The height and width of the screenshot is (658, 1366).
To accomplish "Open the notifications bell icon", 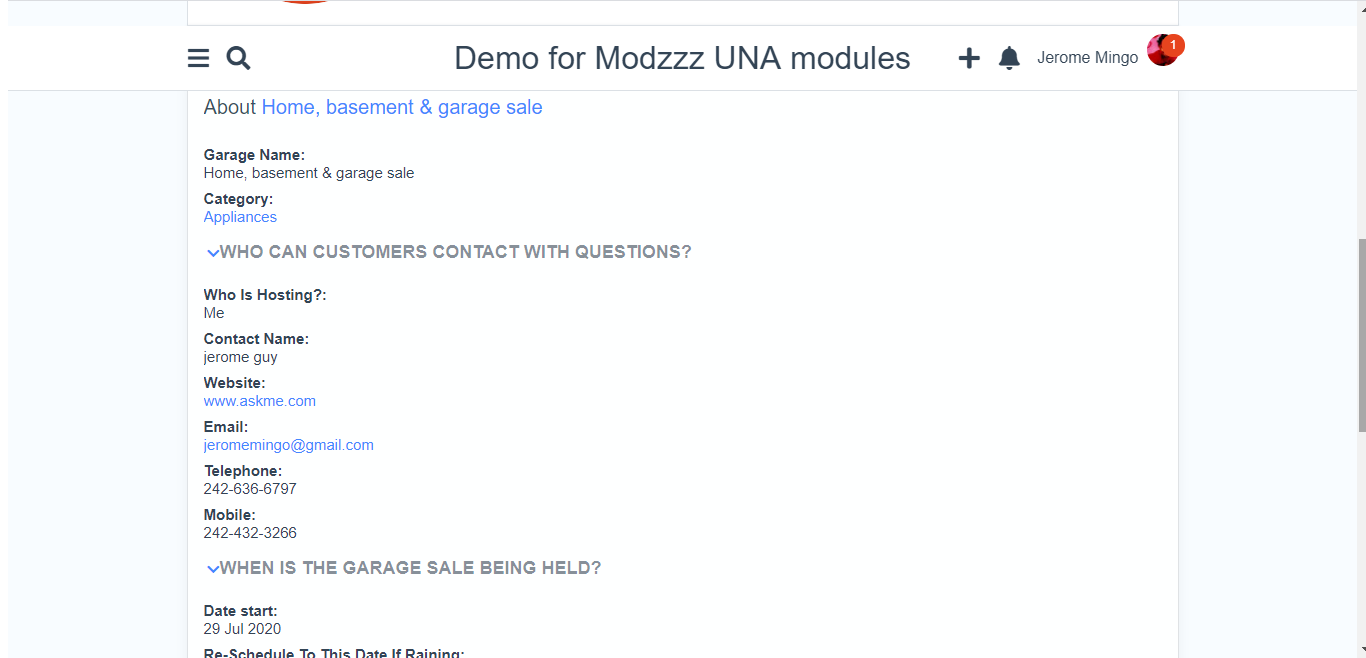I will (x=1009, y=58).
